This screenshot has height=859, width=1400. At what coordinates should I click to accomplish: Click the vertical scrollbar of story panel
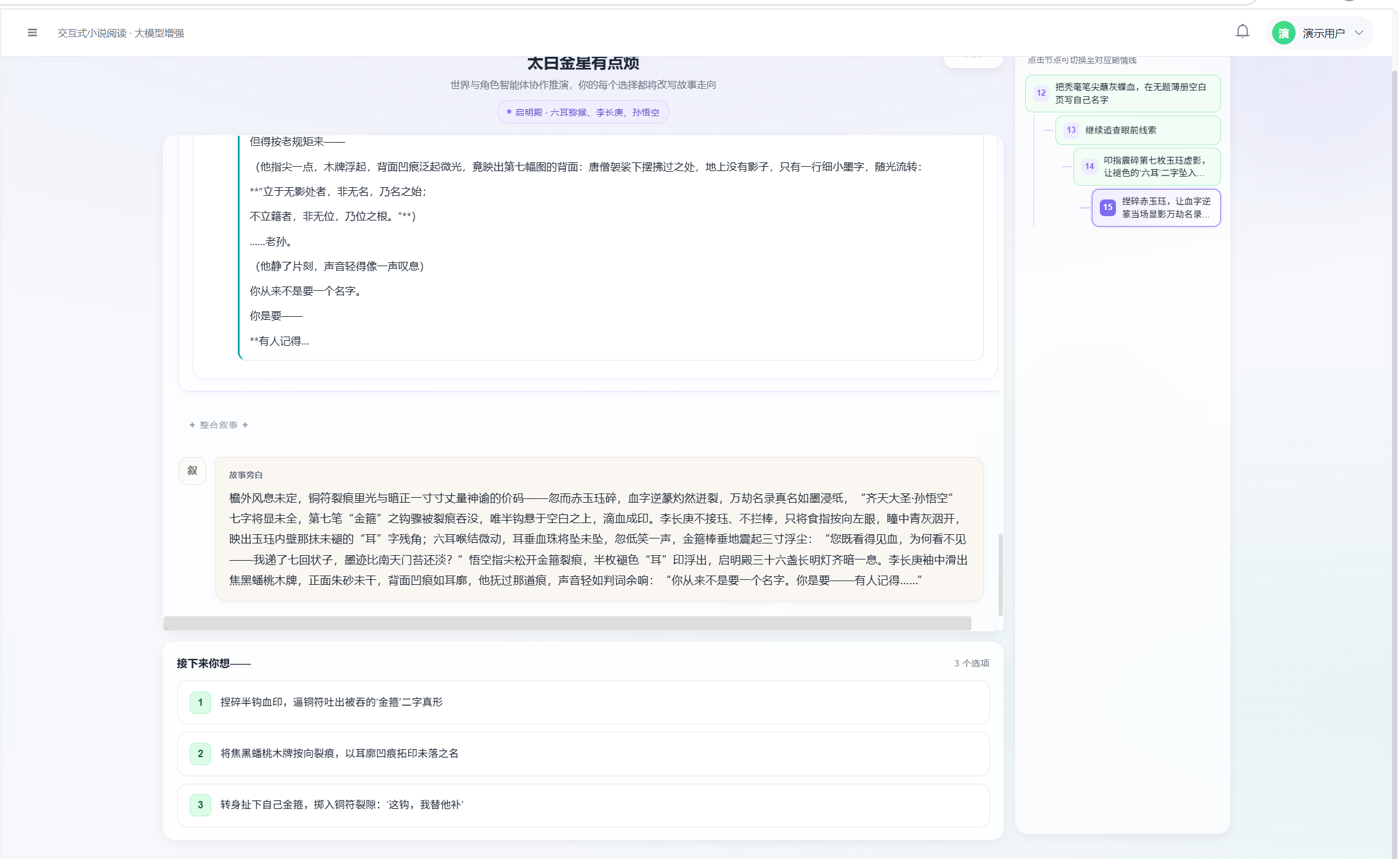(1000, 574)
